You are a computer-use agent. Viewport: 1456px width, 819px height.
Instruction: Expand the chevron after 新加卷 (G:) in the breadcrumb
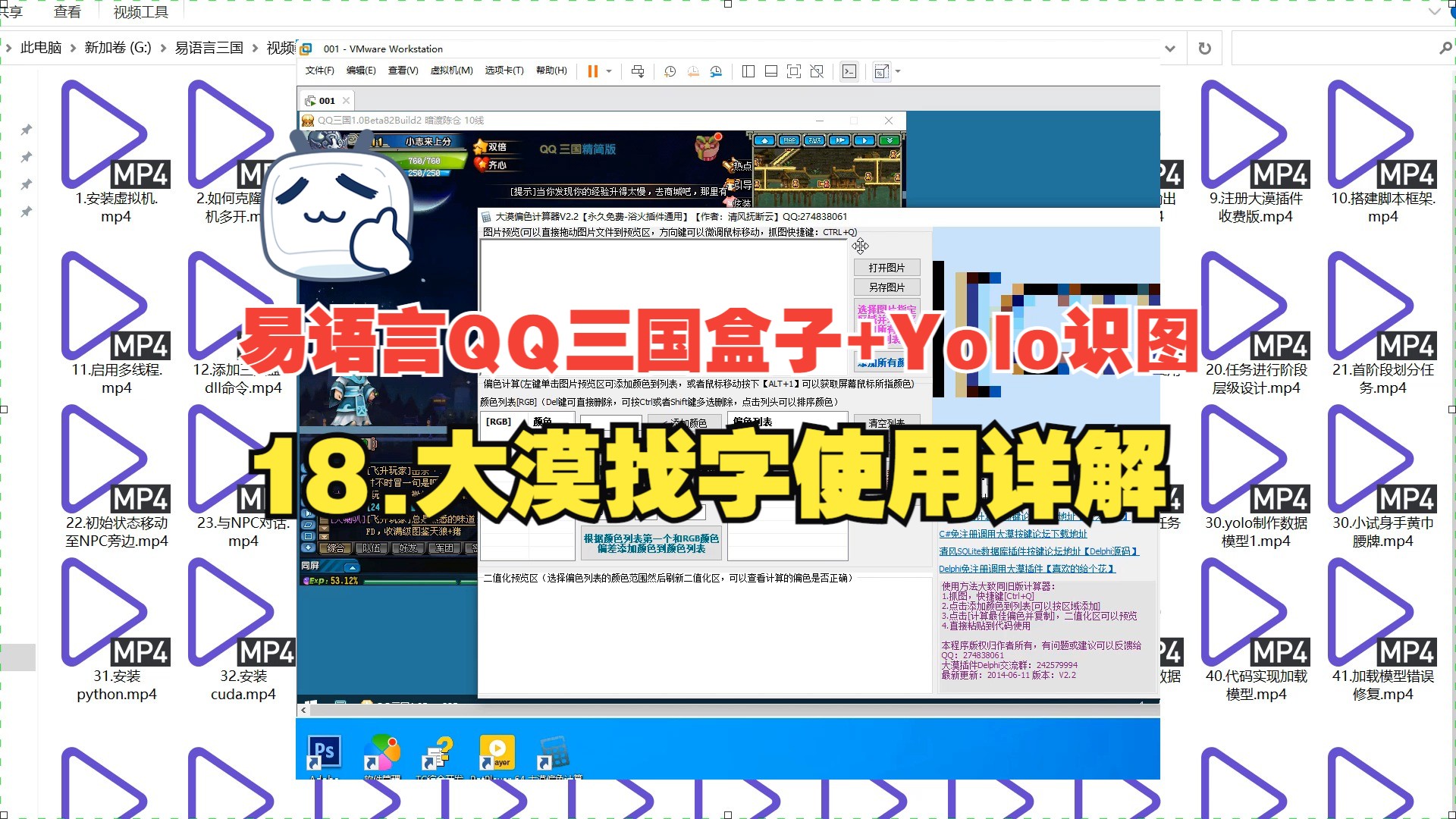(x=163, y=48)
